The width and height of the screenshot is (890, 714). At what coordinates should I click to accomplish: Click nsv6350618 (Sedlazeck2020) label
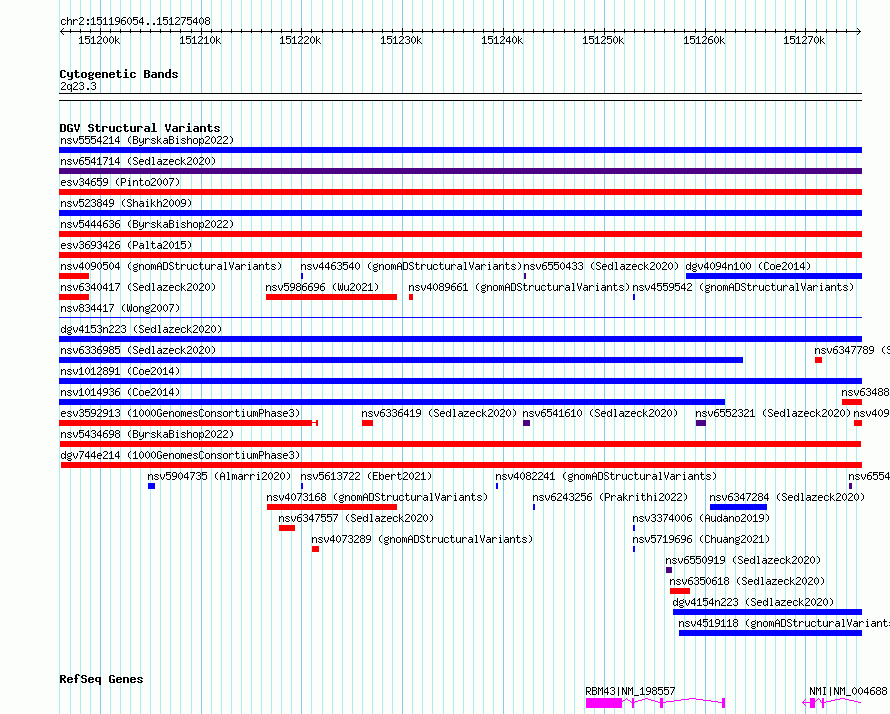point(747,581)
